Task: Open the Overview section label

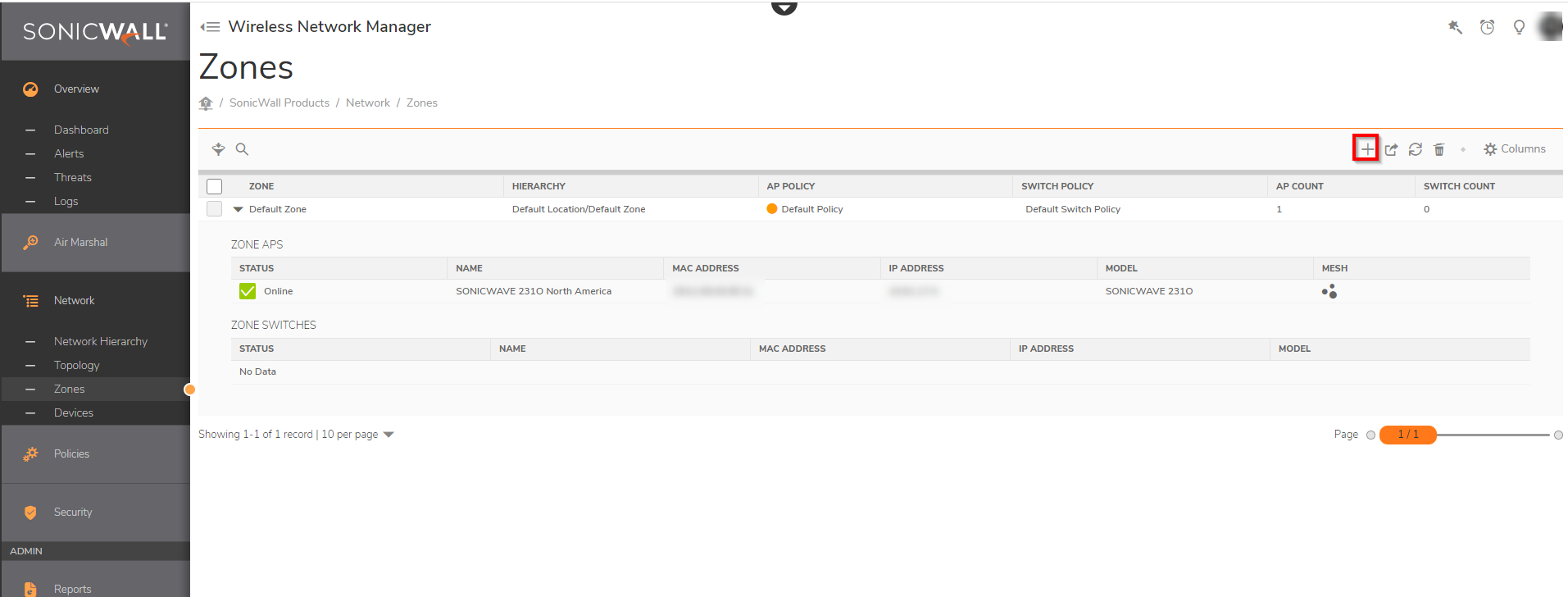Action: pyautogui.click(x=76, y=89)
